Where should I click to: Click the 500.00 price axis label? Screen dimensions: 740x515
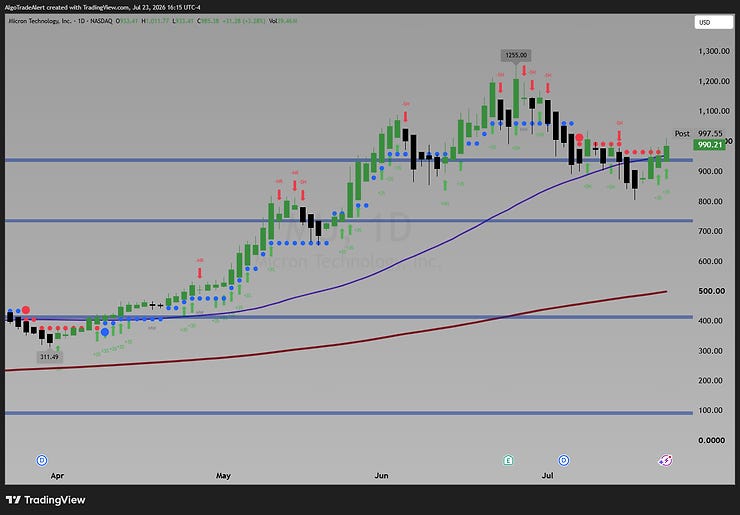click(x=712, y=291)
